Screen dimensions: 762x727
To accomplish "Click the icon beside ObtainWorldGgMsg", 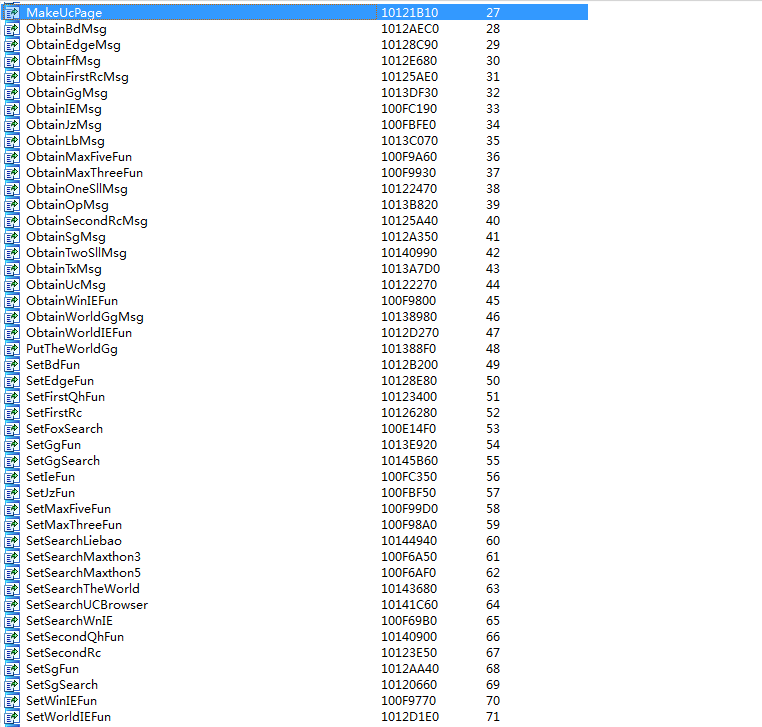I will pyautogui.click(x=12, y=317).
